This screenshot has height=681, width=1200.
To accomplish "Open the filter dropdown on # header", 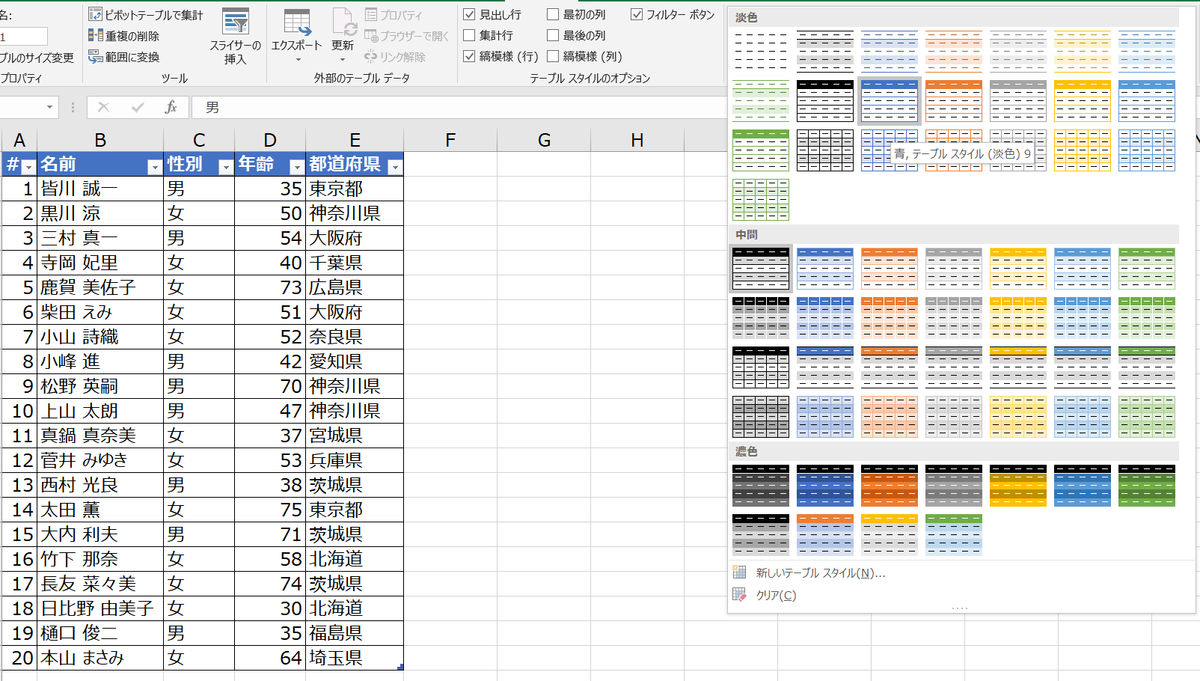I will (28, 167).
